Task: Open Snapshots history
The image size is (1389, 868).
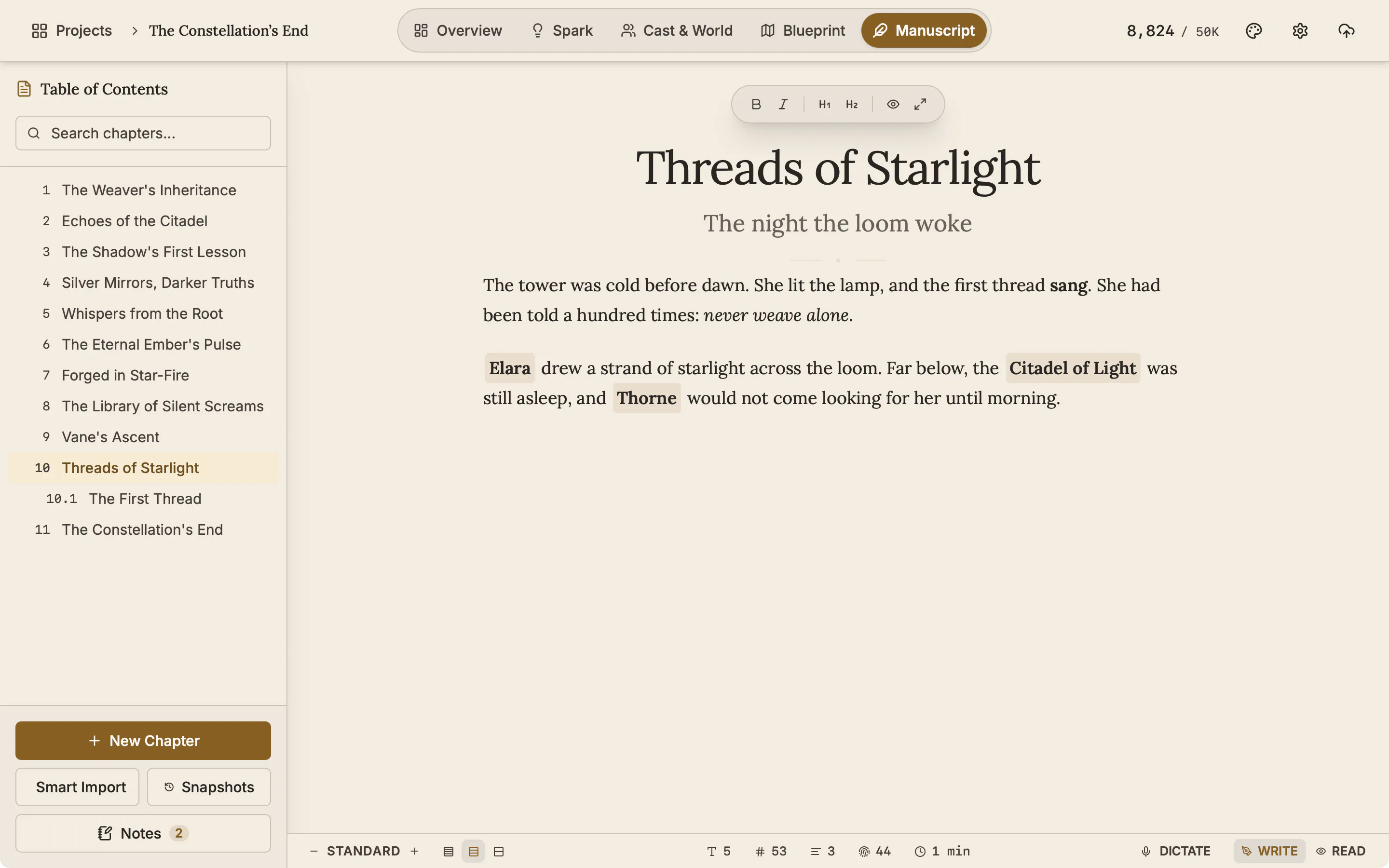Action: point(209,787)
